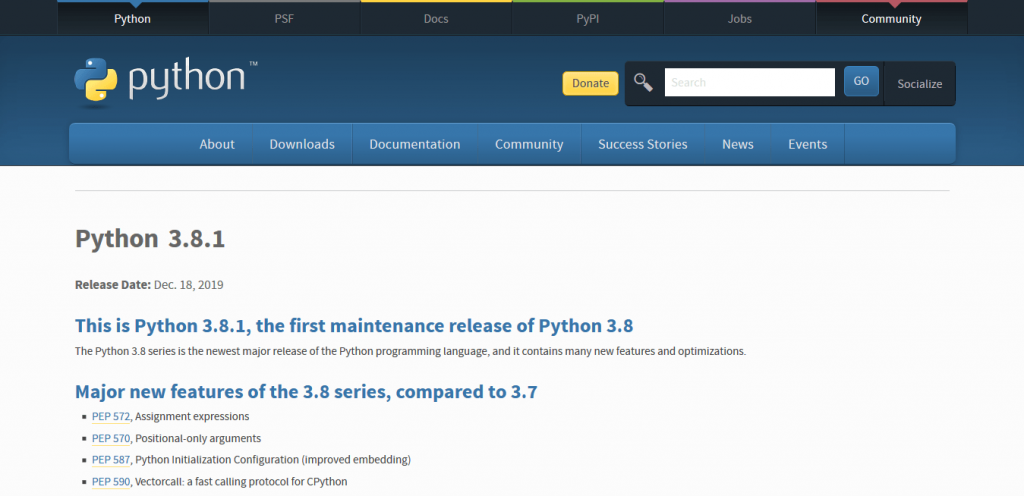Viewport: 1024px width, 496px height.
Task: Follow the PEP 590 link
Action: tap(111, 482)
